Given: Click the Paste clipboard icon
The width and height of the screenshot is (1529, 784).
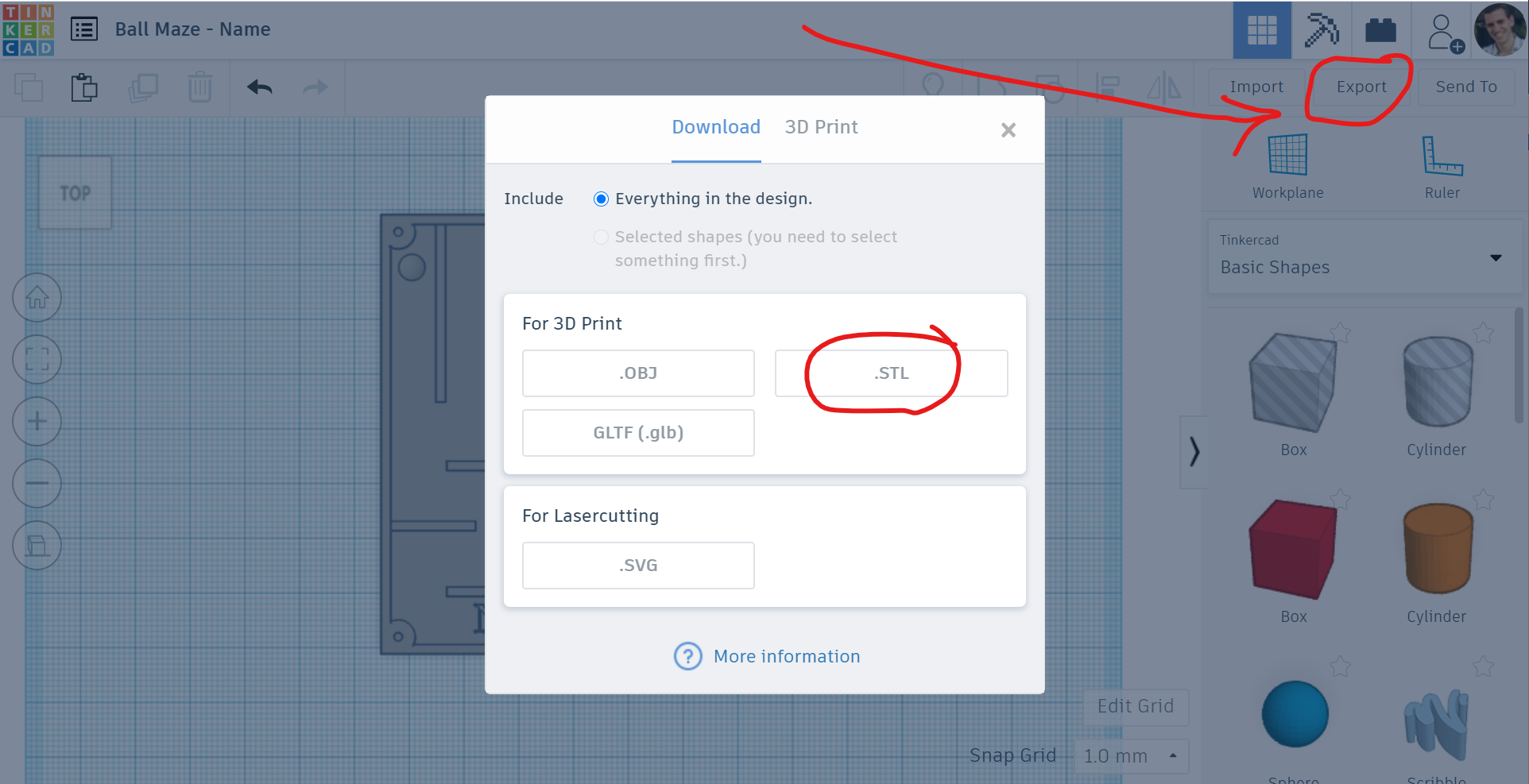Looking at the screenshot, I should pos(84,87).
